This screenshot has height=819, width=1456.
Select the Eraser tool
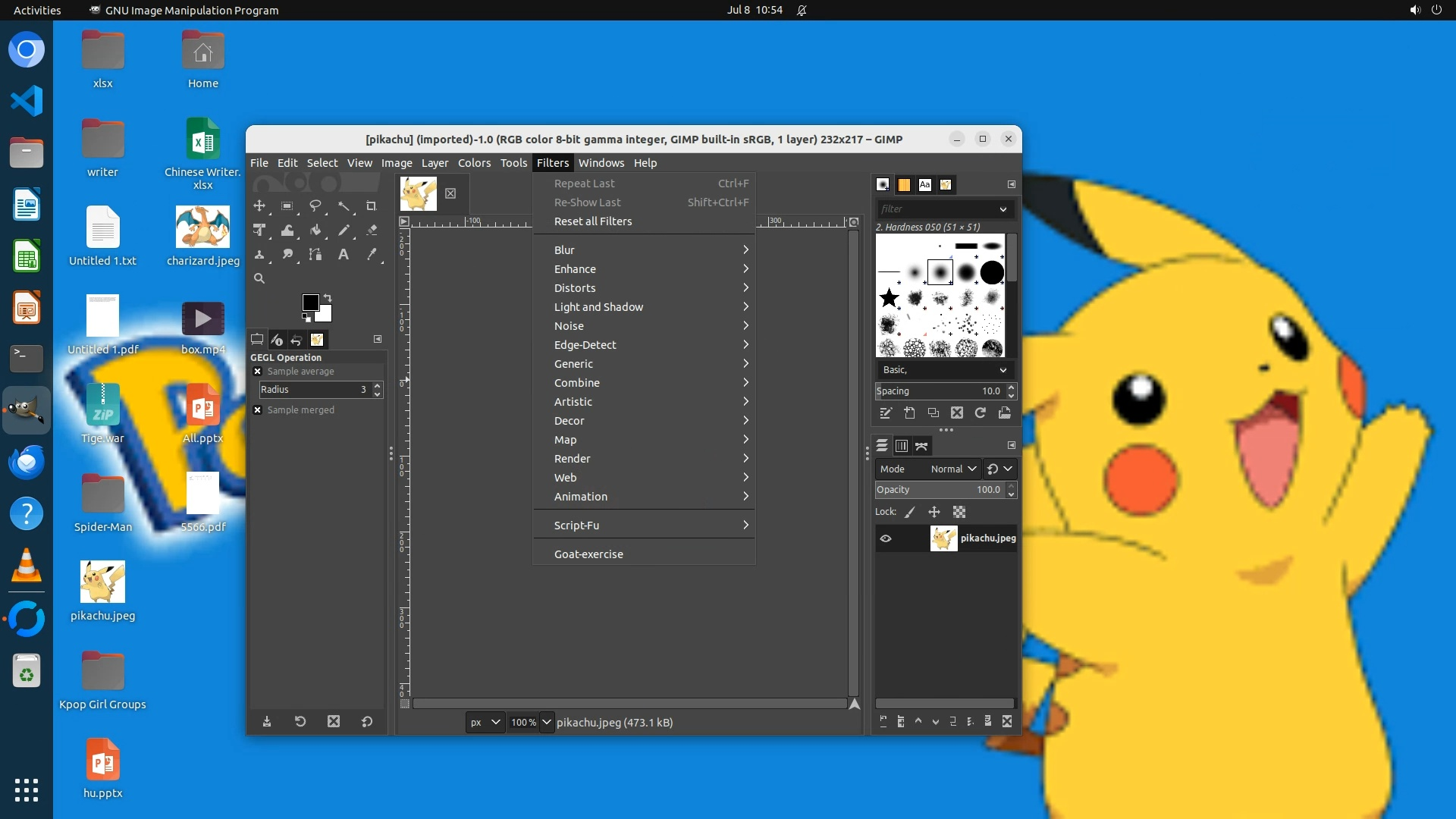[372, 230]
